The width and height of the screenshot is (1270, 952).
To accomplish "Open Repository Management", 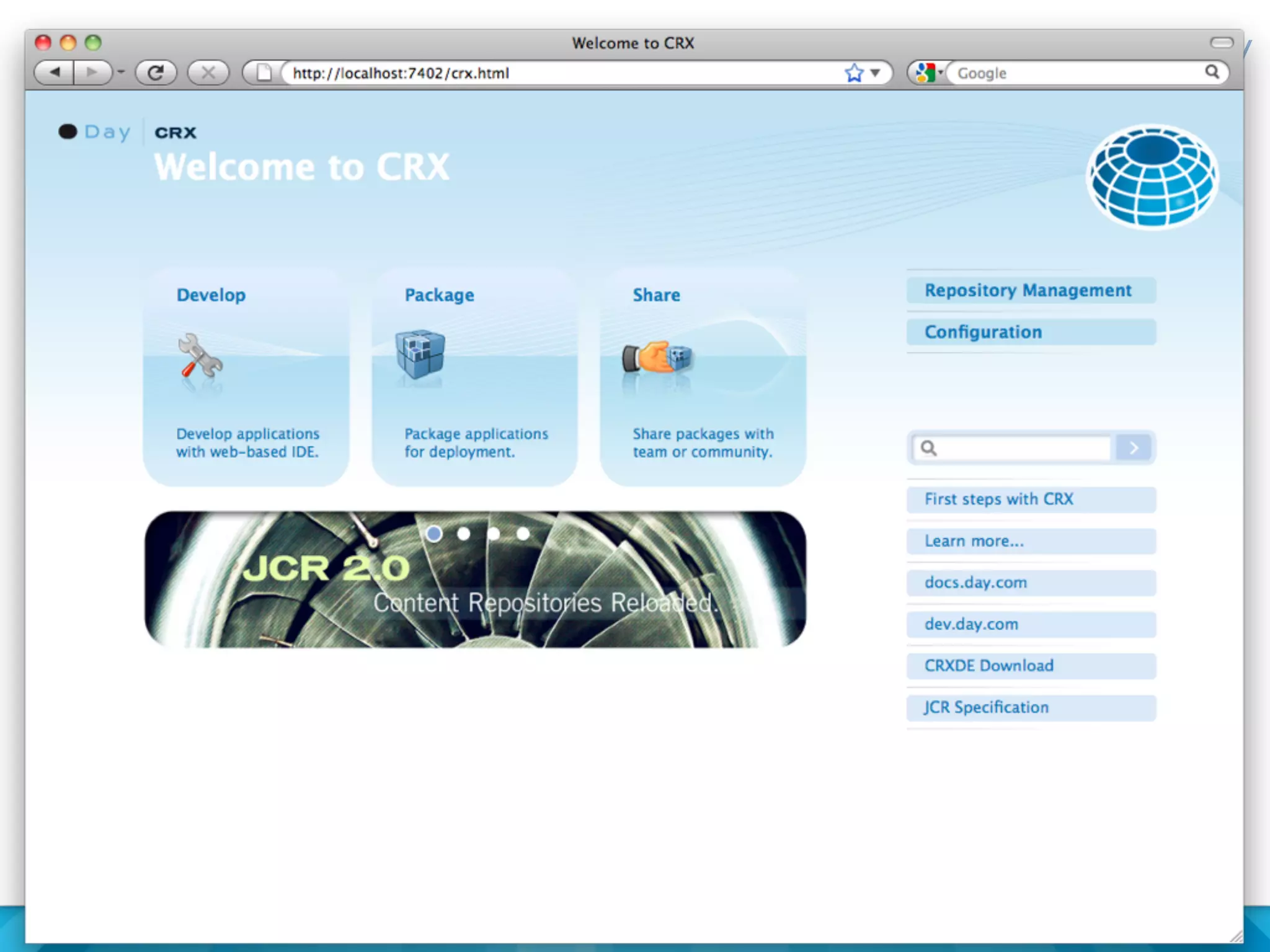I will (1028, 290).
